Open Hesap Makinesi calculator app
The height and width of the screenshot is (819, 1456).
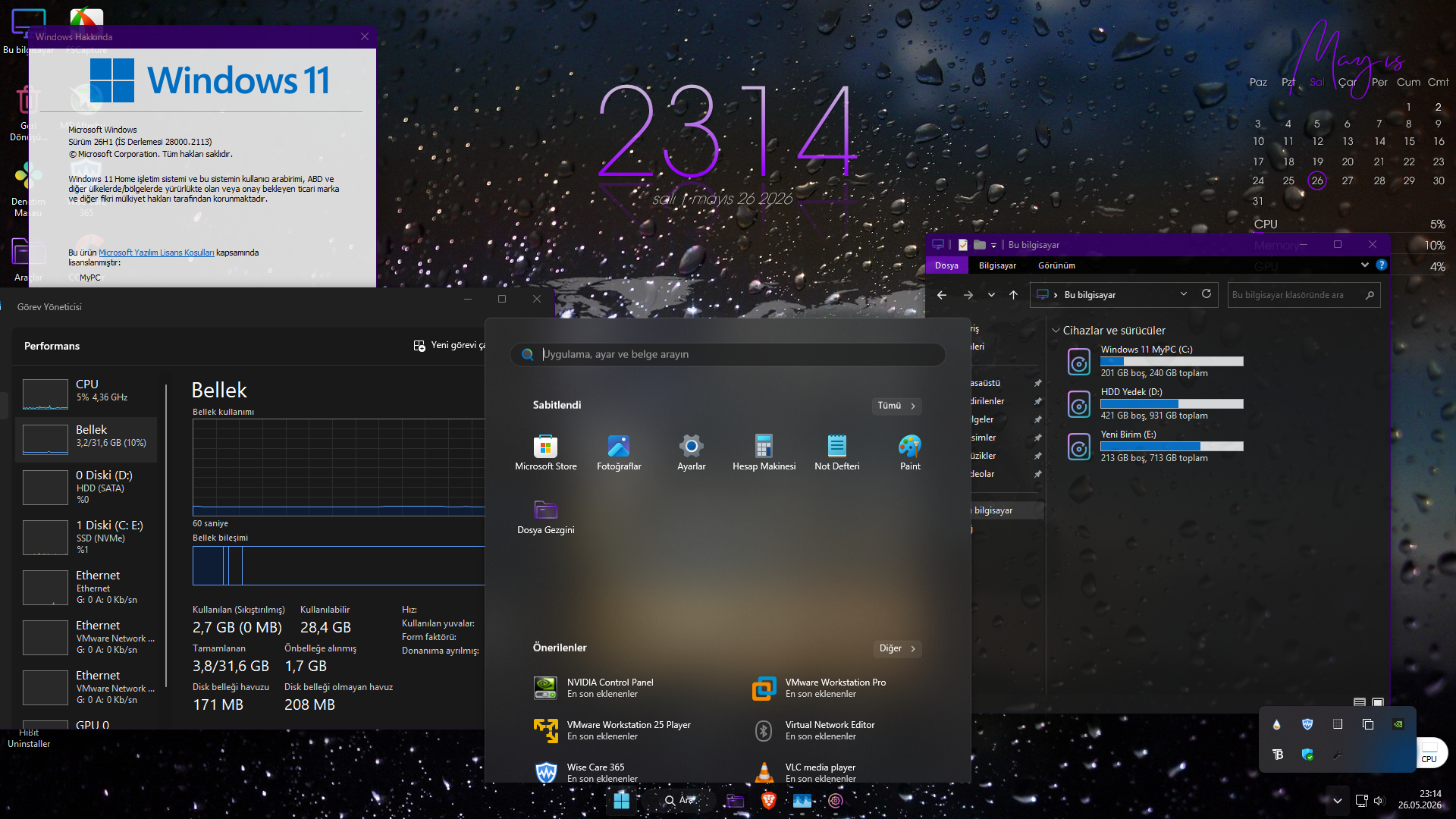pos(764,453)
